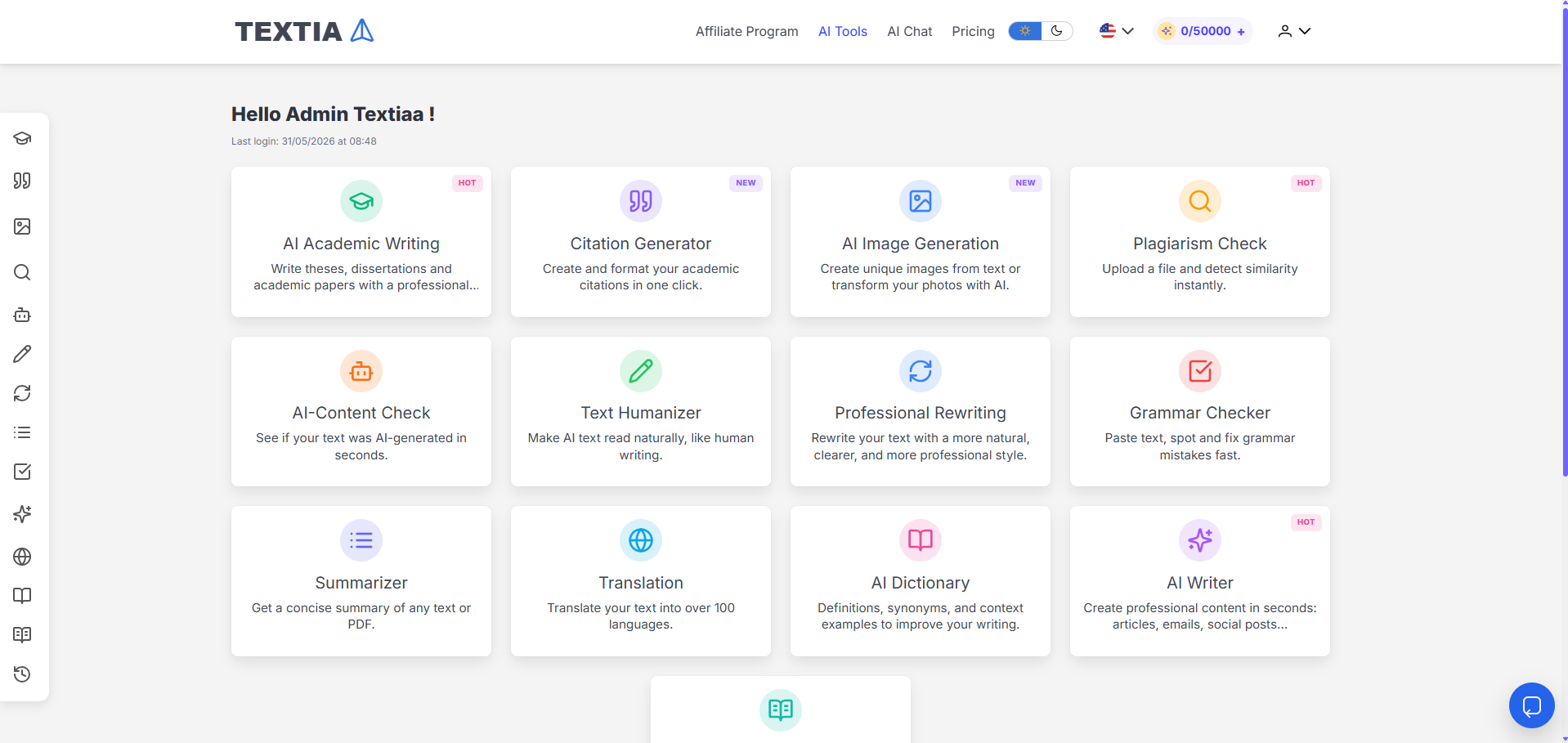
Task: Open Academic Writing from sidebar graduation cap icon
Action: (x=22, y=138)
